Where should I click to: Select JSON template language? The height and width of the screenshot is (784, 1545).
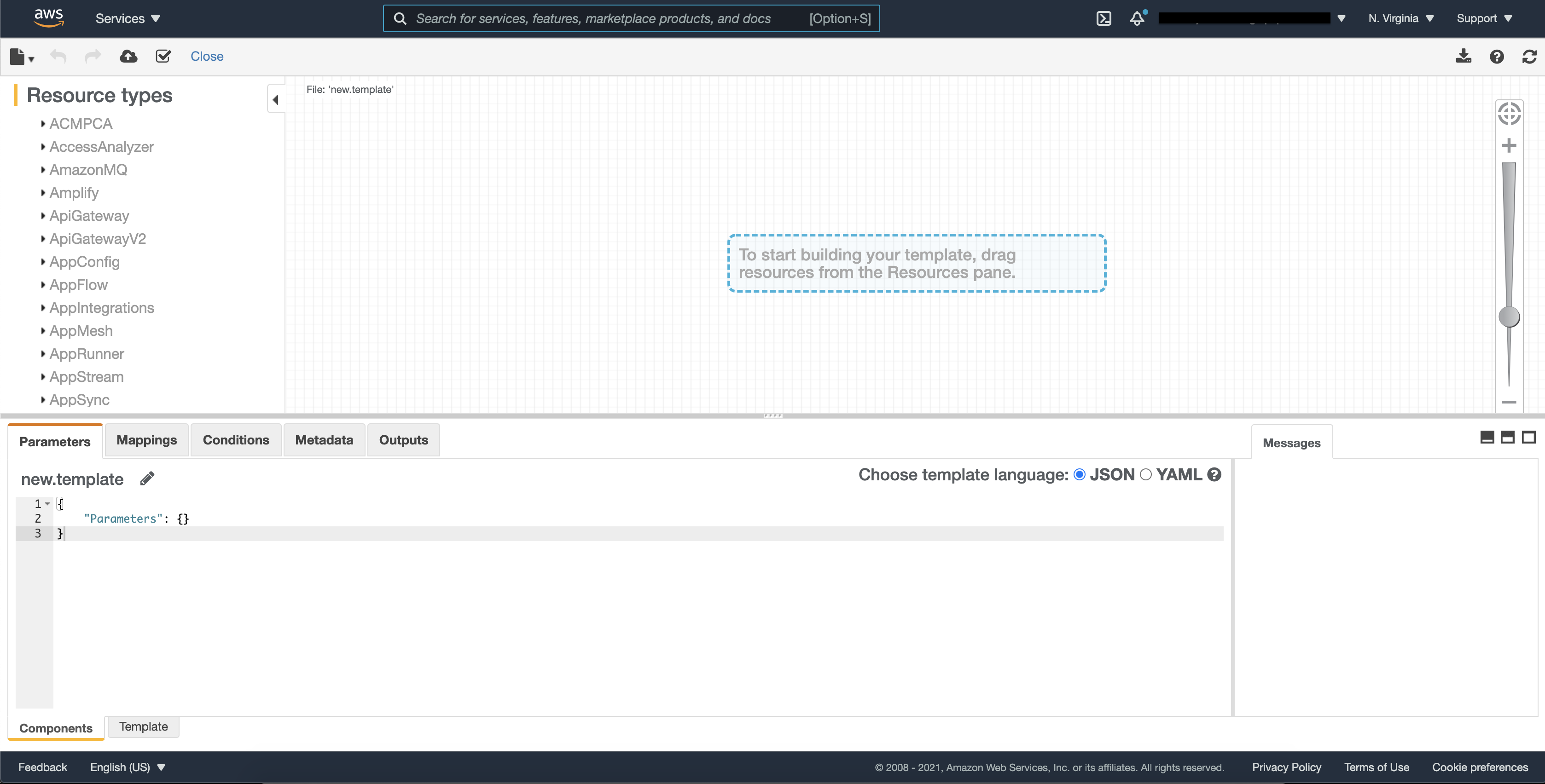(x=1080, y=475)
